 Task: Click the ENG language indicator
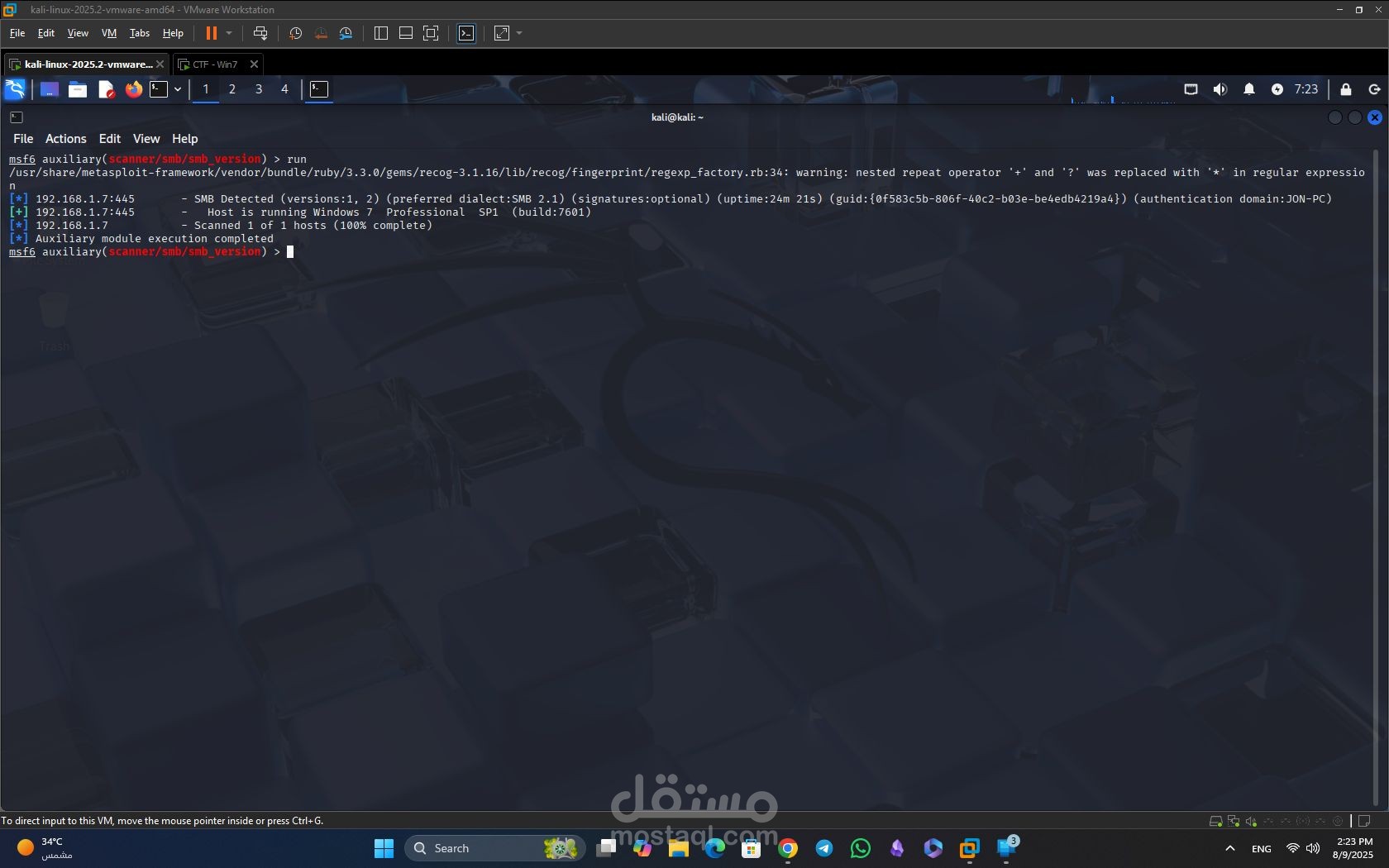(x=1262, y=849)
